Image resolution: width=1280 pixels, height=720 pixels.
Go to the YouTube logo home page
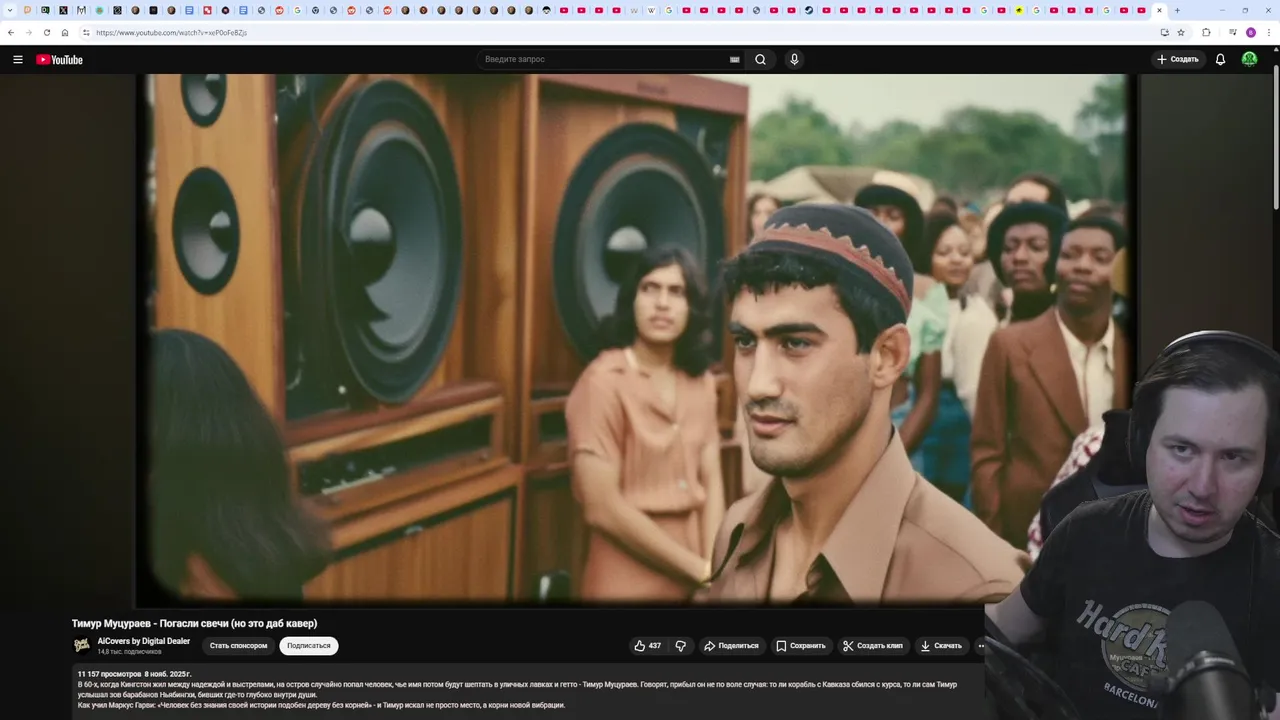point(60,60)
